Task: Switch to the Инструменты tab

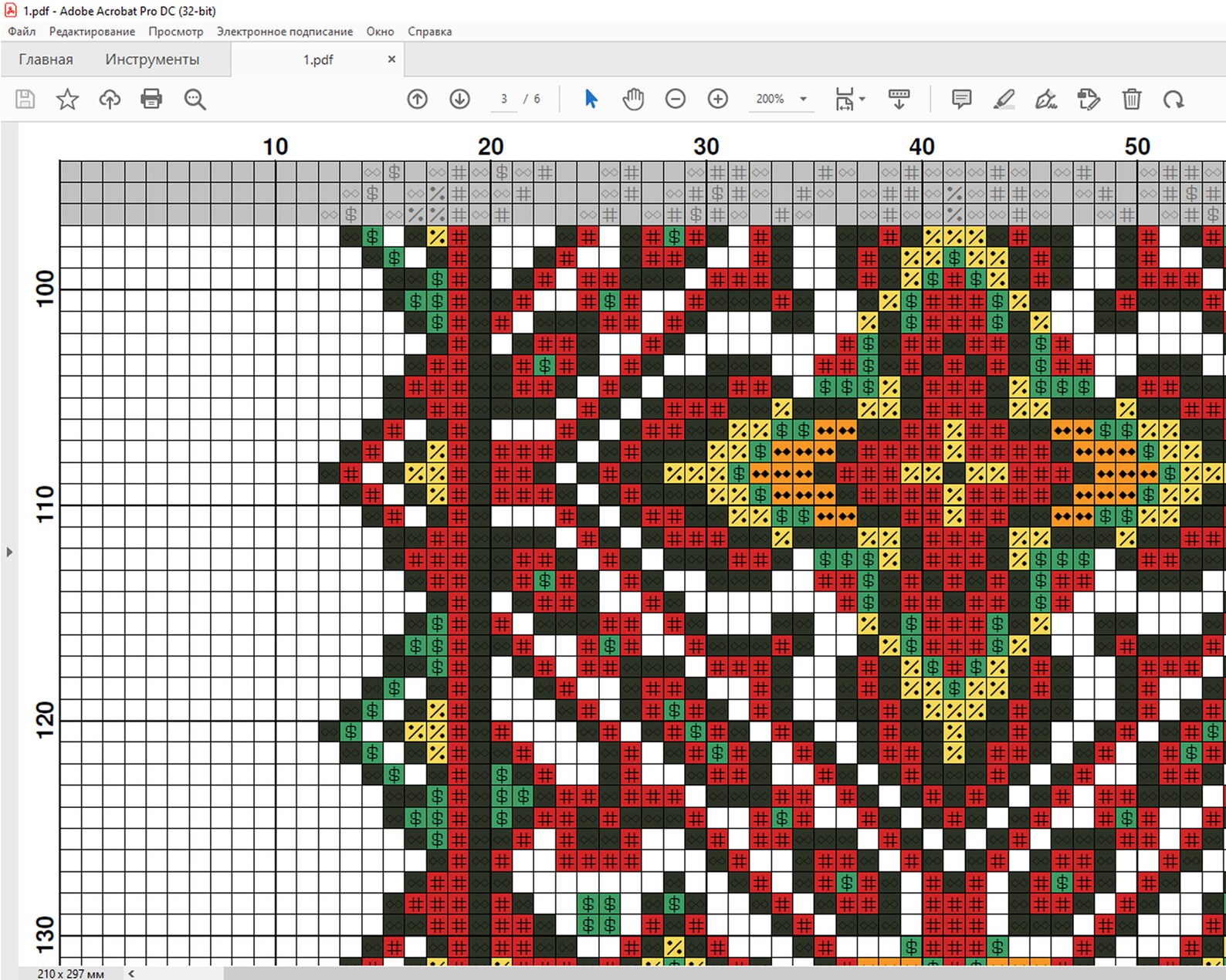Action: [x=152, y=59]
